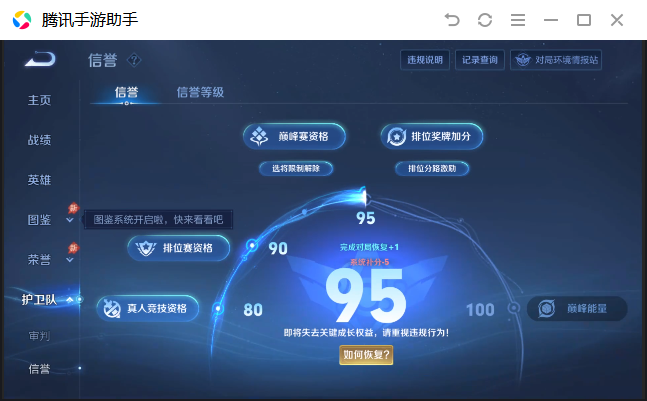This screenshot has height=401, width=647.
Task: Open 战绩 in the sidebar
Action: [x=40, y=140]
